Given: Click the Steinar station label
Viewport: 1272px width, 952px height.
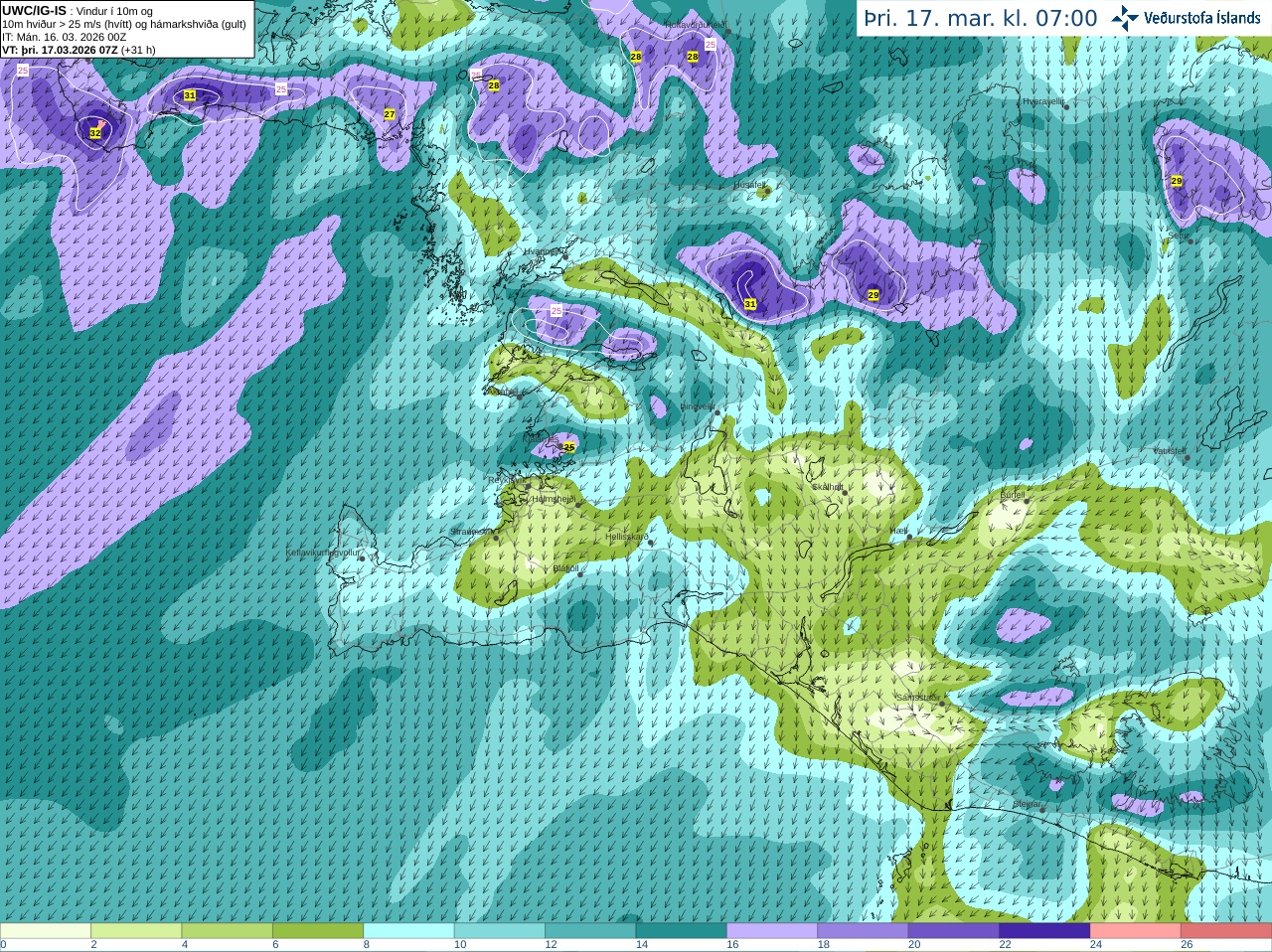Looking at the screenshot, I should (1027, 804).
